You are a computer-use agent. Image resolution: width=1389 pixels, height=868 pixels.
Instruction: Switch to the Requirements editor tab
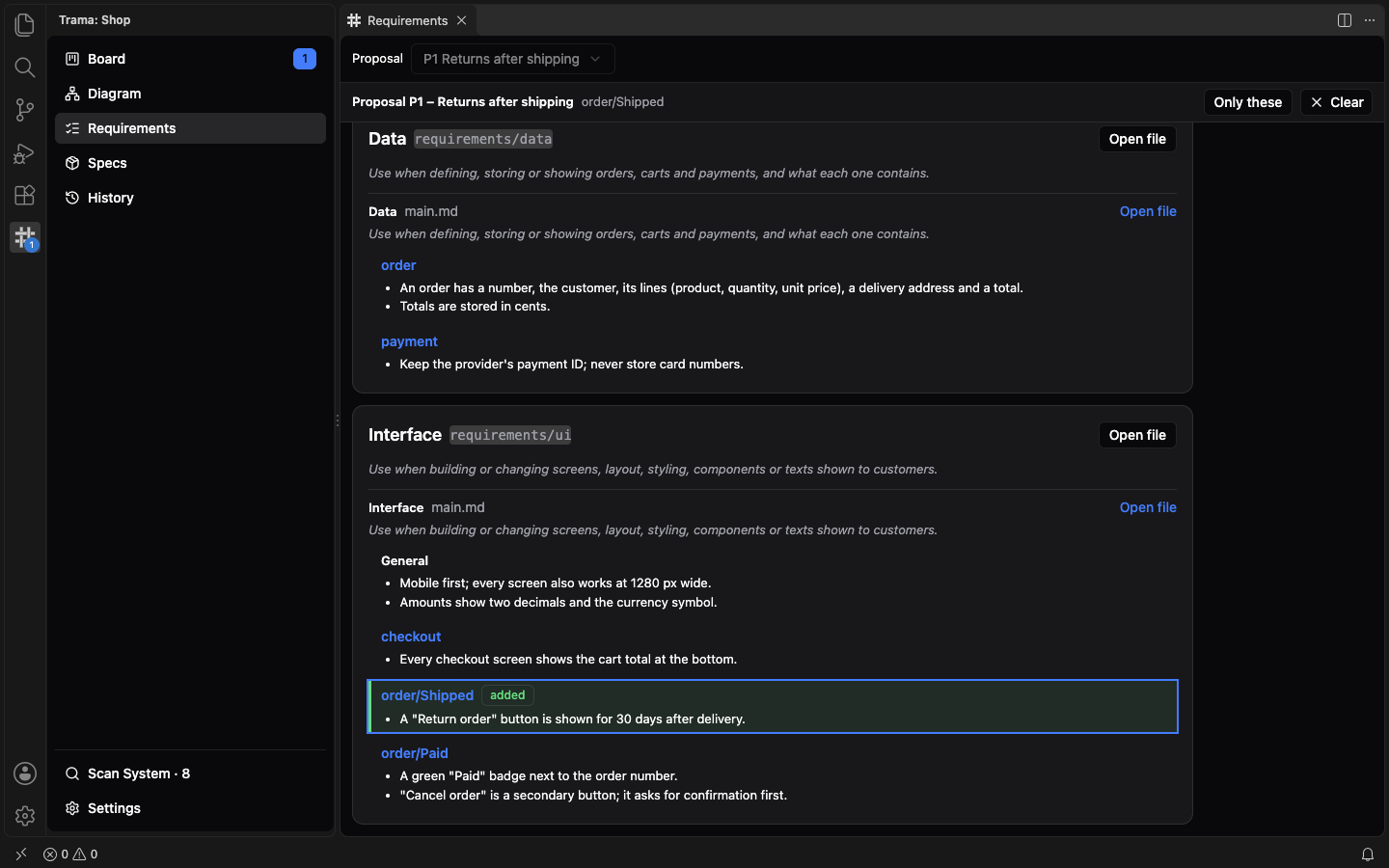click(407, 20)
